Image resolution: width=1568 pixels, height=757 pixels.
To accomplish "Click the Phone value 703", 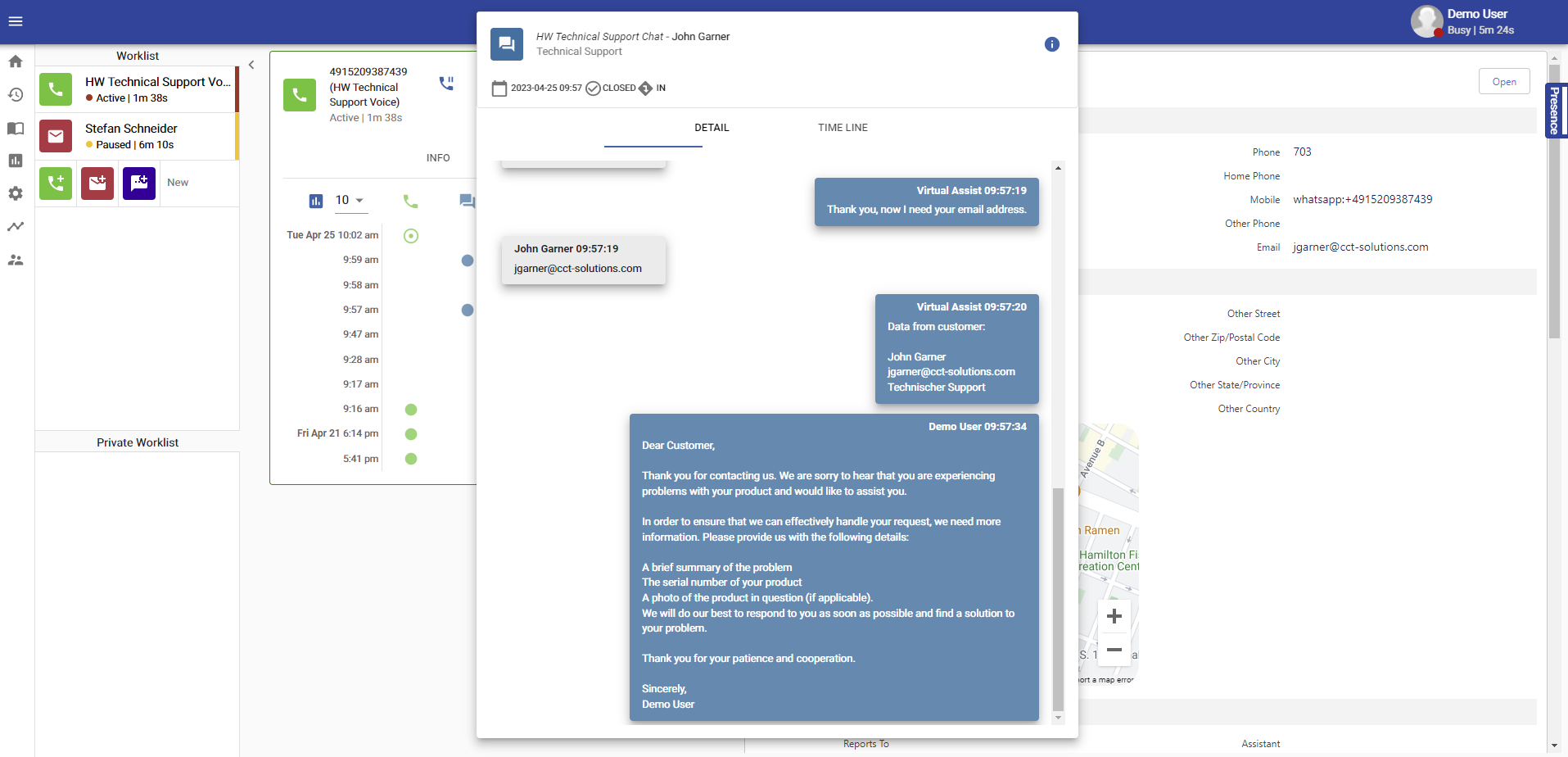I will pyautogui.click(x=1302, y=152).
